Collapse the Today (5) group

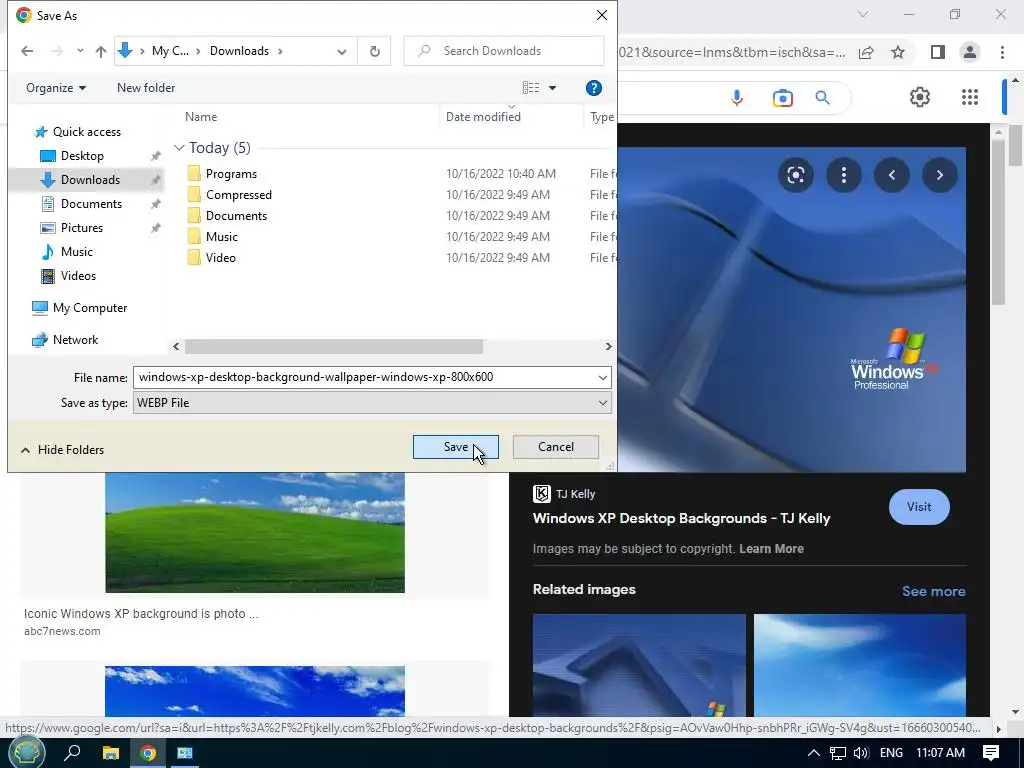[x=179, y=148]
